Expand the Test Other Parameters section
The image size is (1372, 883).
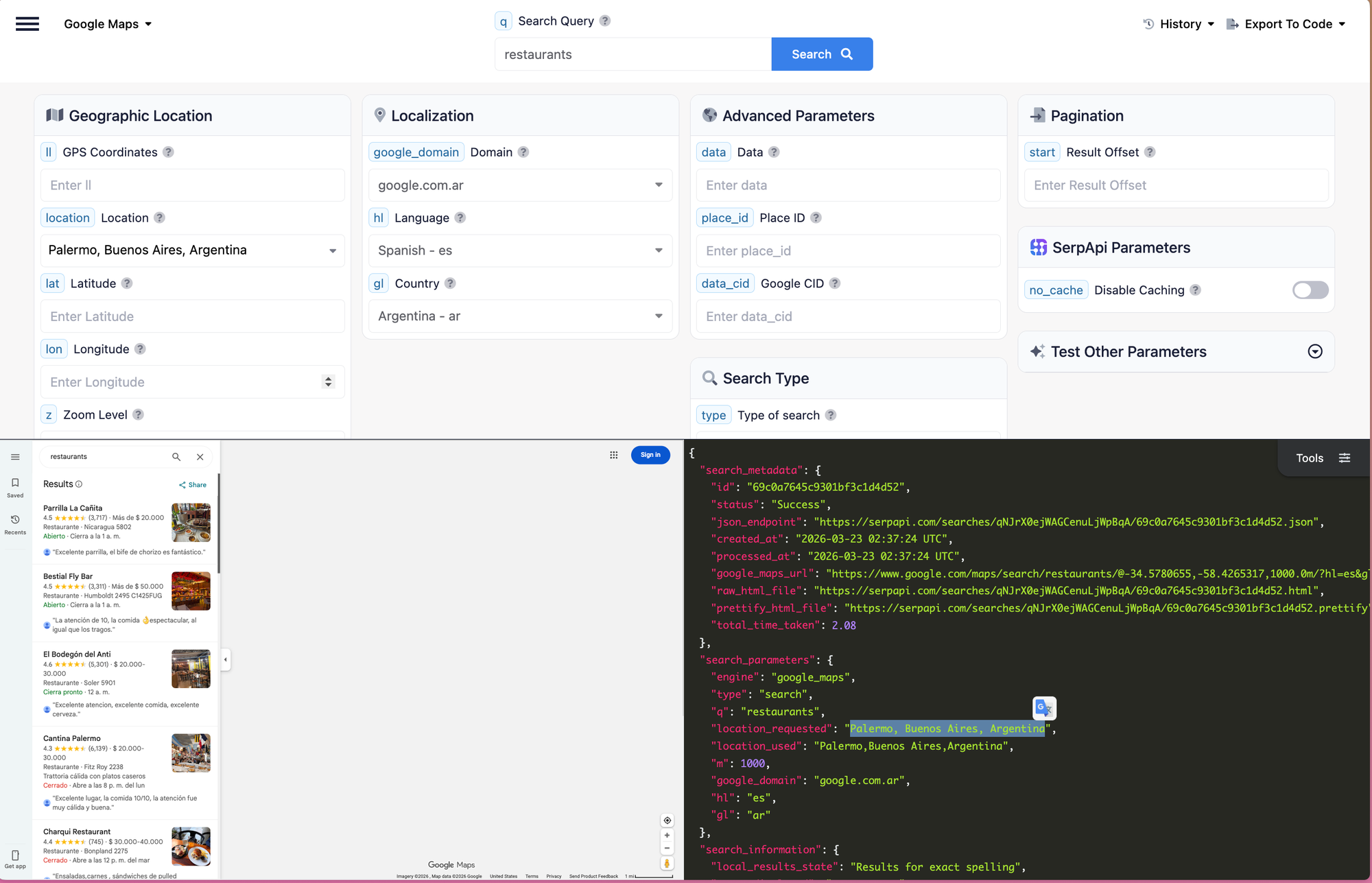tap(1314, 352)
